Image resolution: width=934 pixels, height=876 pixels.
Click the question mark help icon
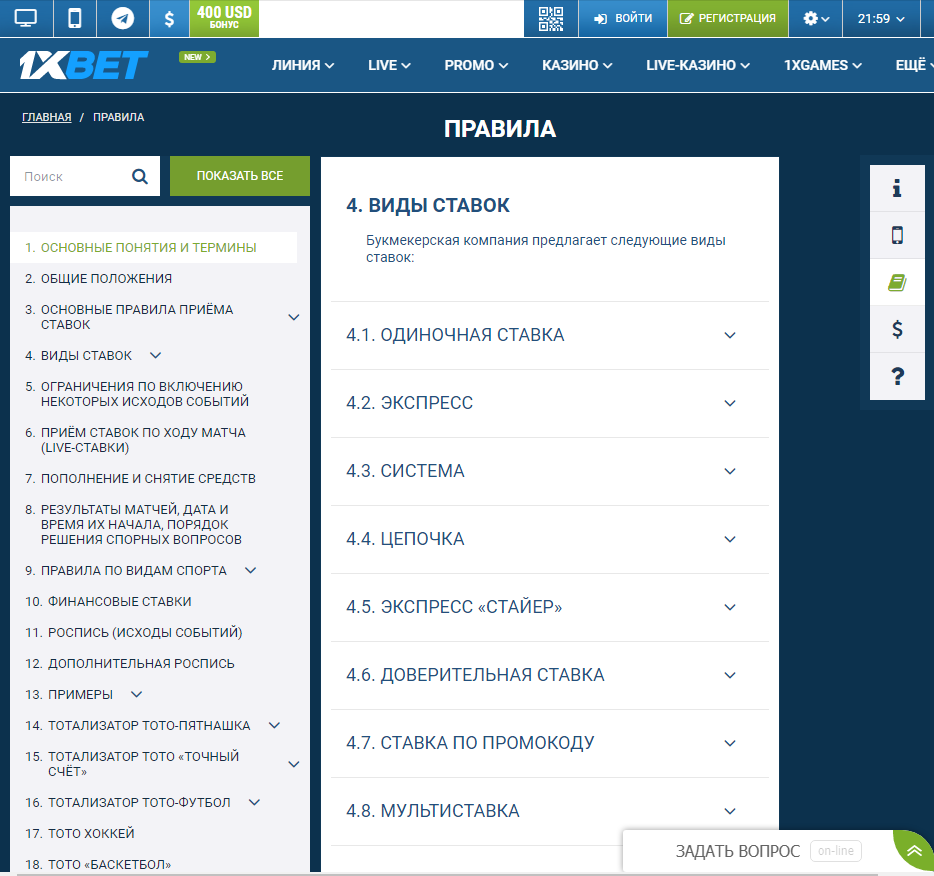pyautogui.click(x=897, y=376)
